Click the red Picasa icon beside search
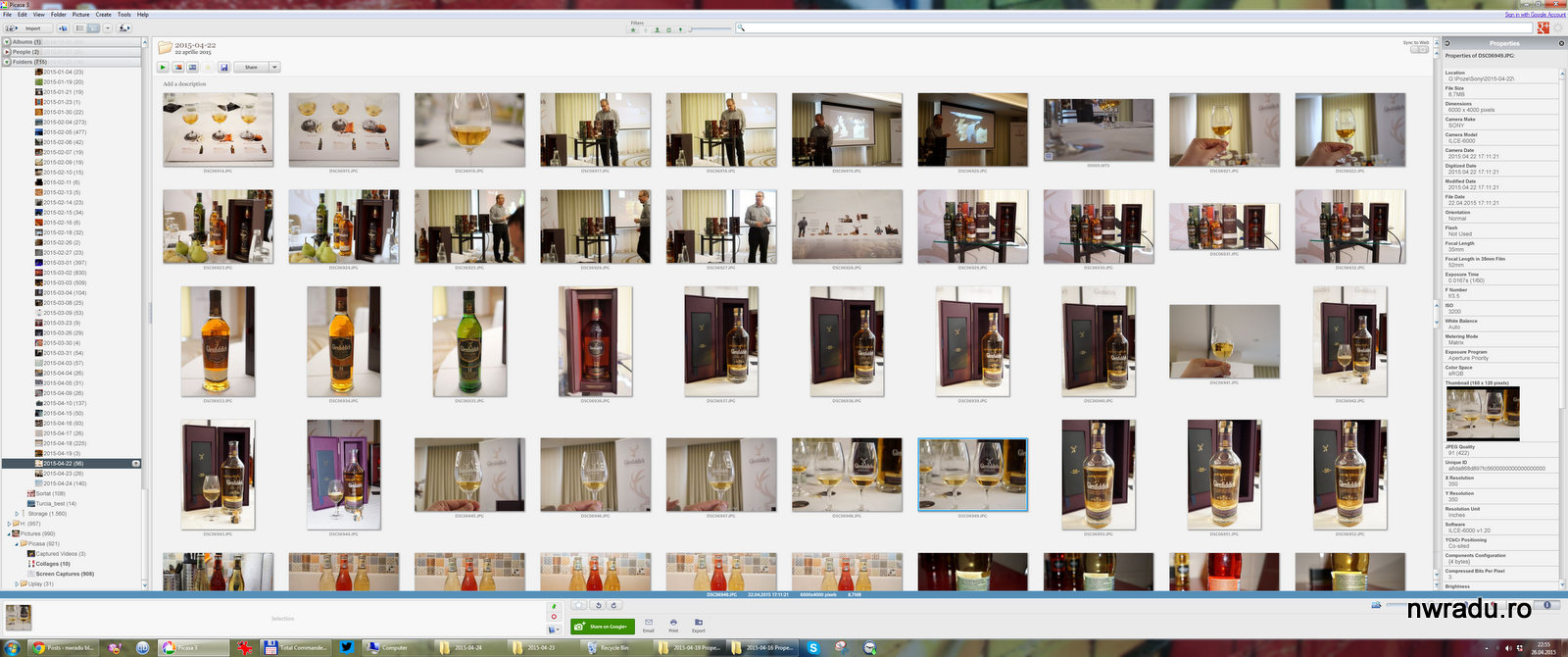The image size is (1568, 657). pyautogui.click(x=1543, y=28)
